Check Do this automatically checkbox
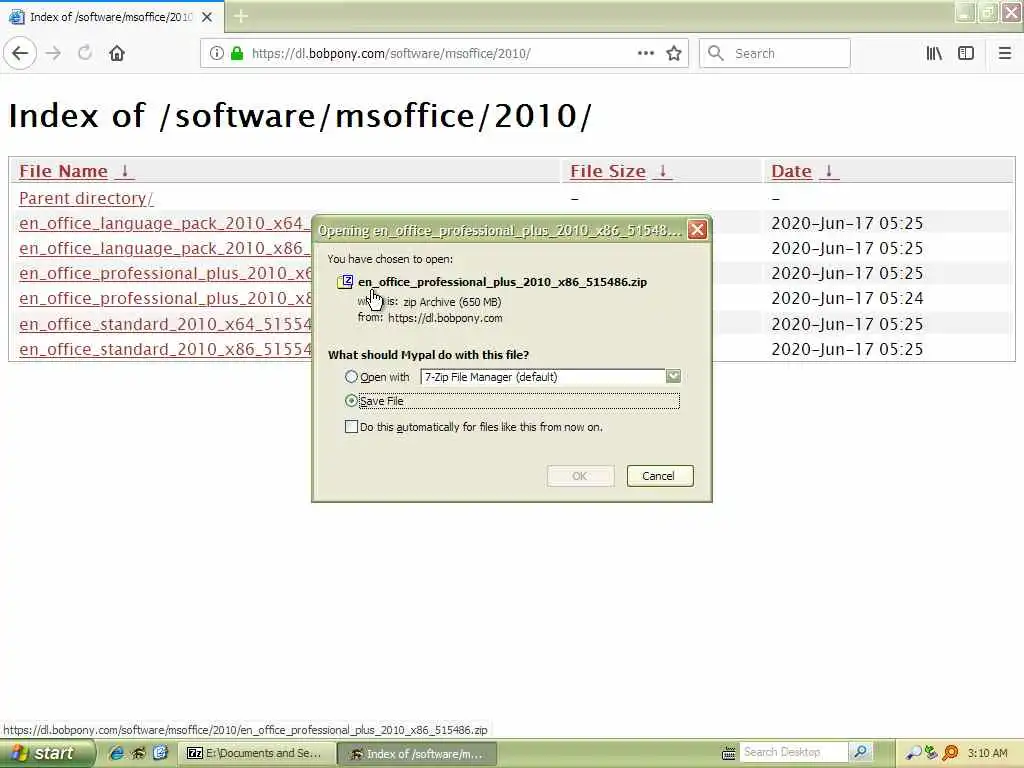1024x768 pixels. pos(351,426)
